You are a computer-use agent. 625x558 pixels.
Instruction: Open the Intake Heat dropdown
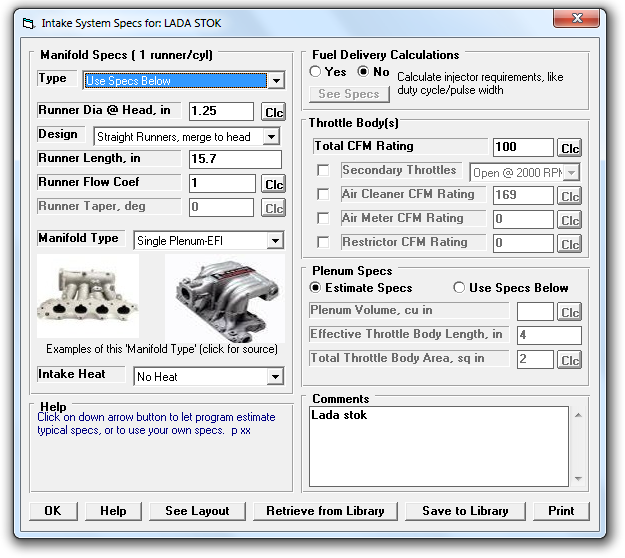tap(276, 377)
